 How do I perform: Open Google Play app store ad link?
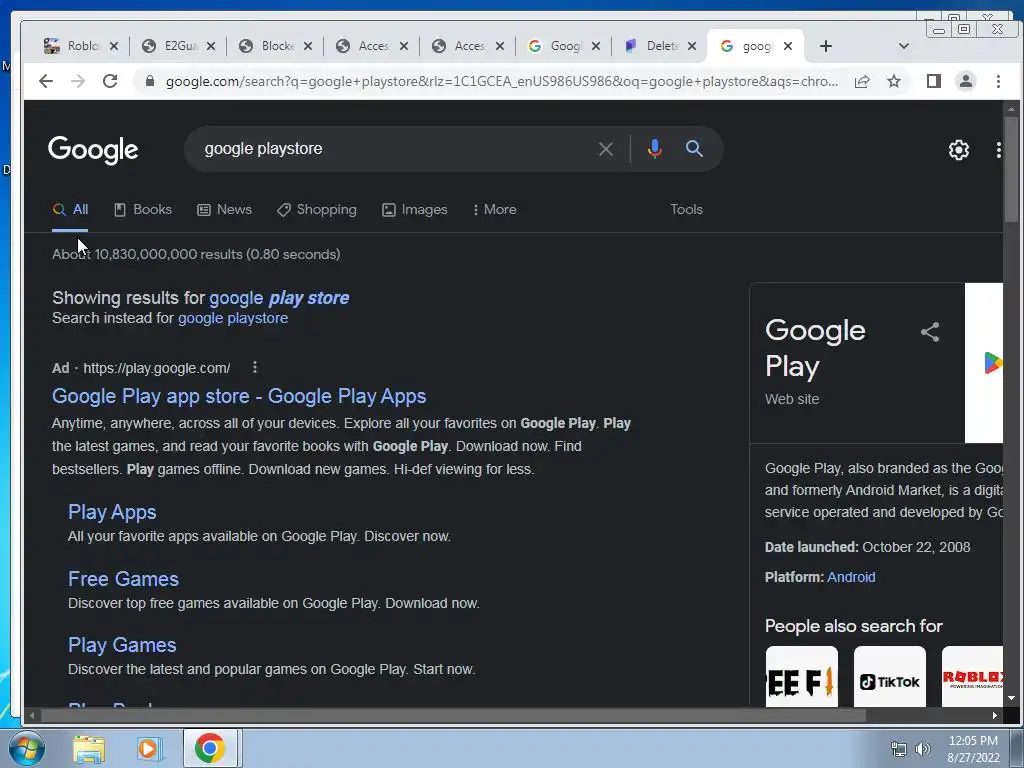239,396
